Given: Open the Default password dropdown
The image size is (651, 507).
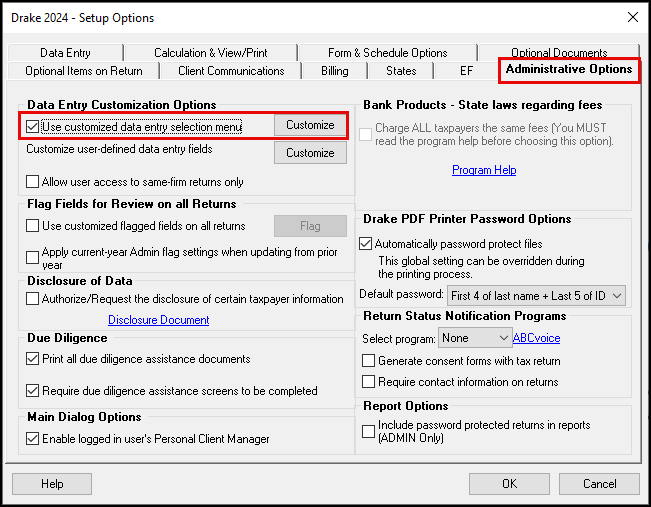Looking at the screenshot, I should (536, 296).
